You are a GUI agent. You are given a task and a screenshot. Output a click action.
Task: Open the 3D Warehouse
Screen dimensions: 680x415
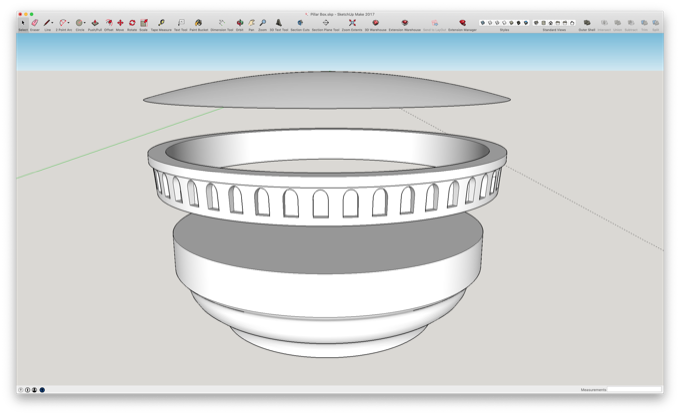click(376, 23)
